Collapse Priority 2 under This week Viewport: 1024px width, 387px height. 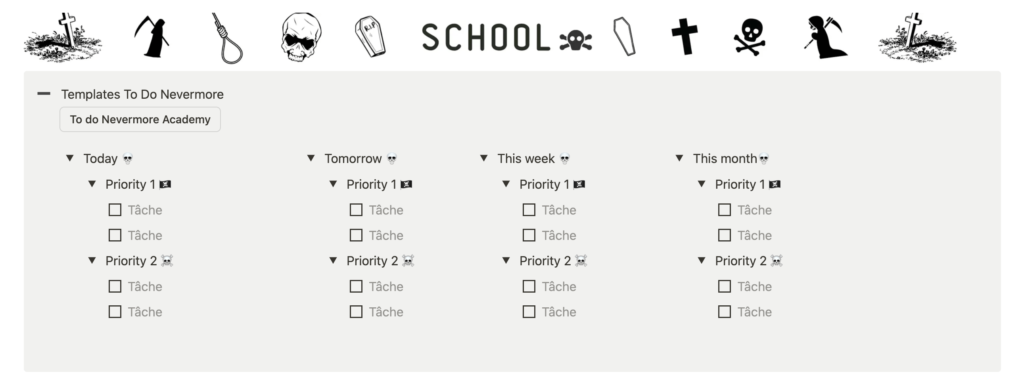coord(505,260)
